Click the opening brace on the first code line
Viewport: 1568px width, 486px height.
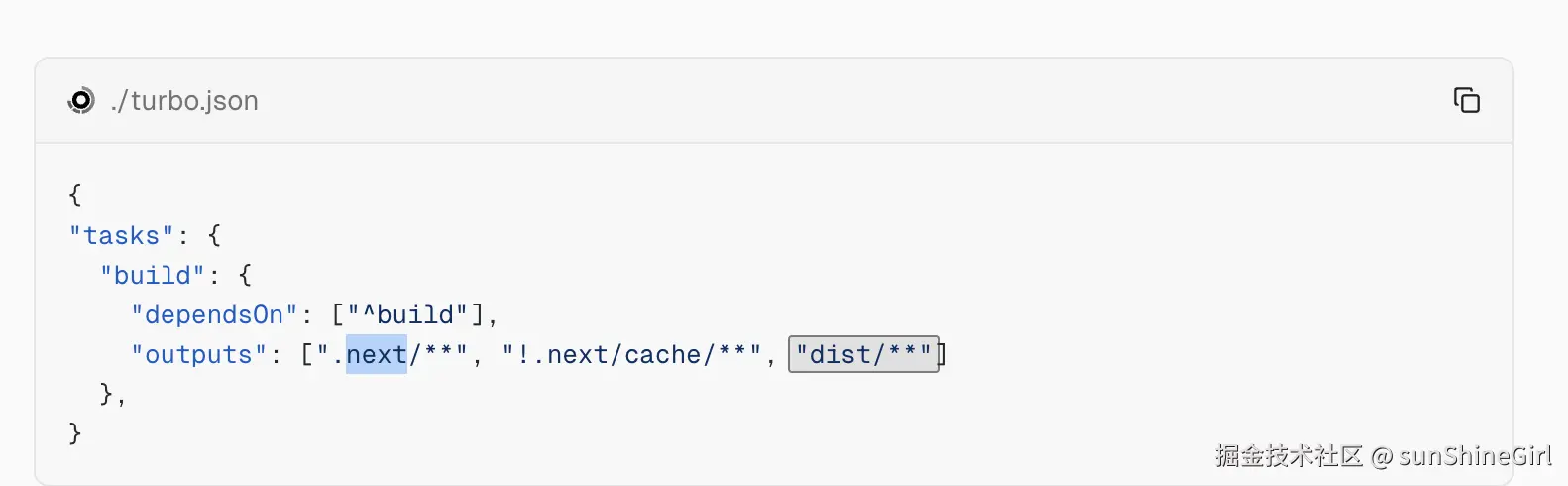pyautogui.click(x=75, y=195)
